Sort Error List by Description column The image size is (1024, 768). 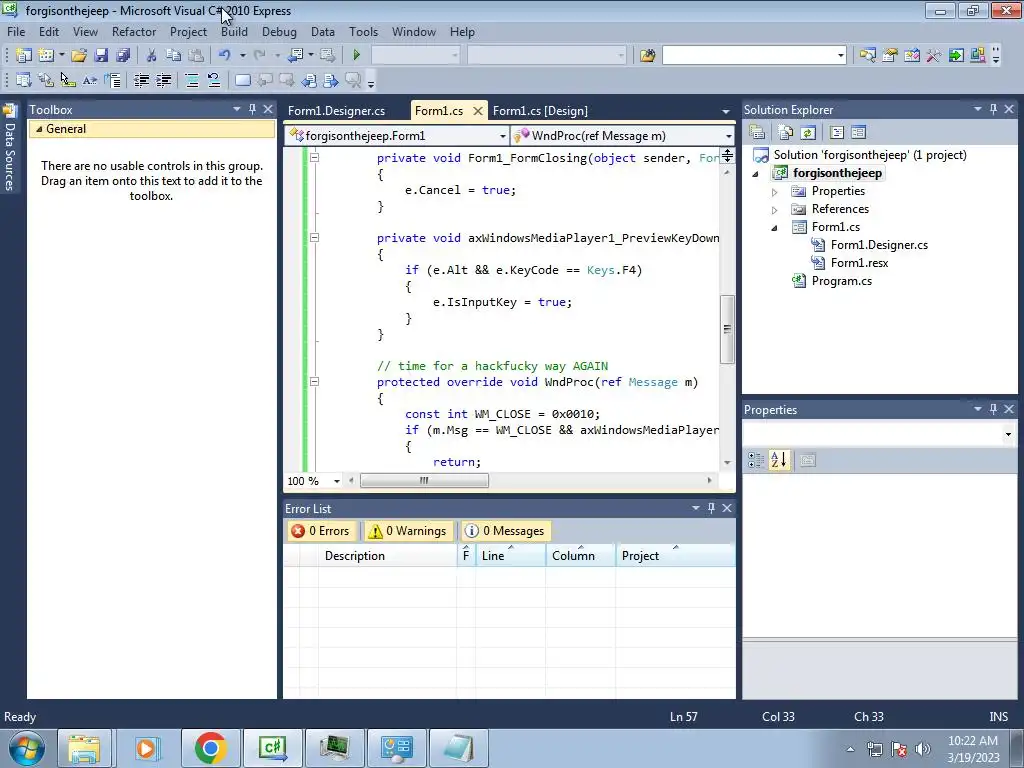[388, 556]
